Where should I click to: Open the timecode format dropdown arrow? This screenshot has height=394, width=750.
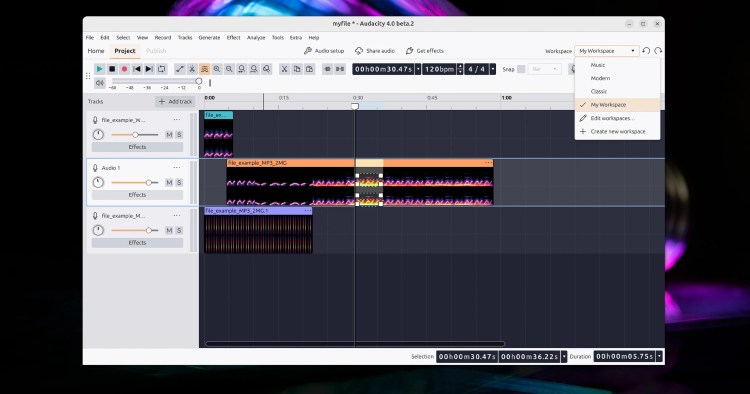tap(418, 69)
